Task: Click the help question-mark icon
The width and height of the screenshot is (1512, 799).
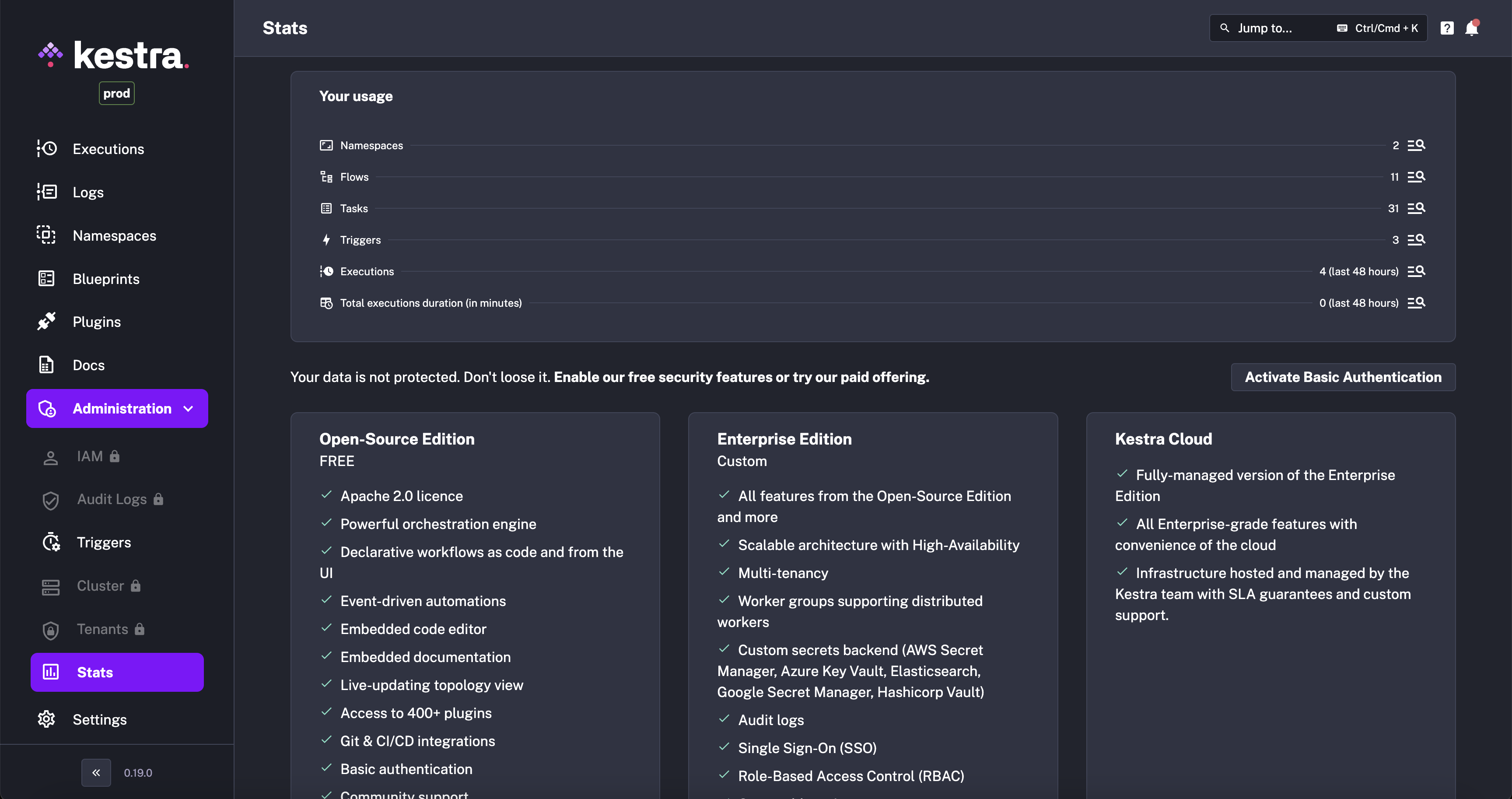Action: tap(1446, 28)
